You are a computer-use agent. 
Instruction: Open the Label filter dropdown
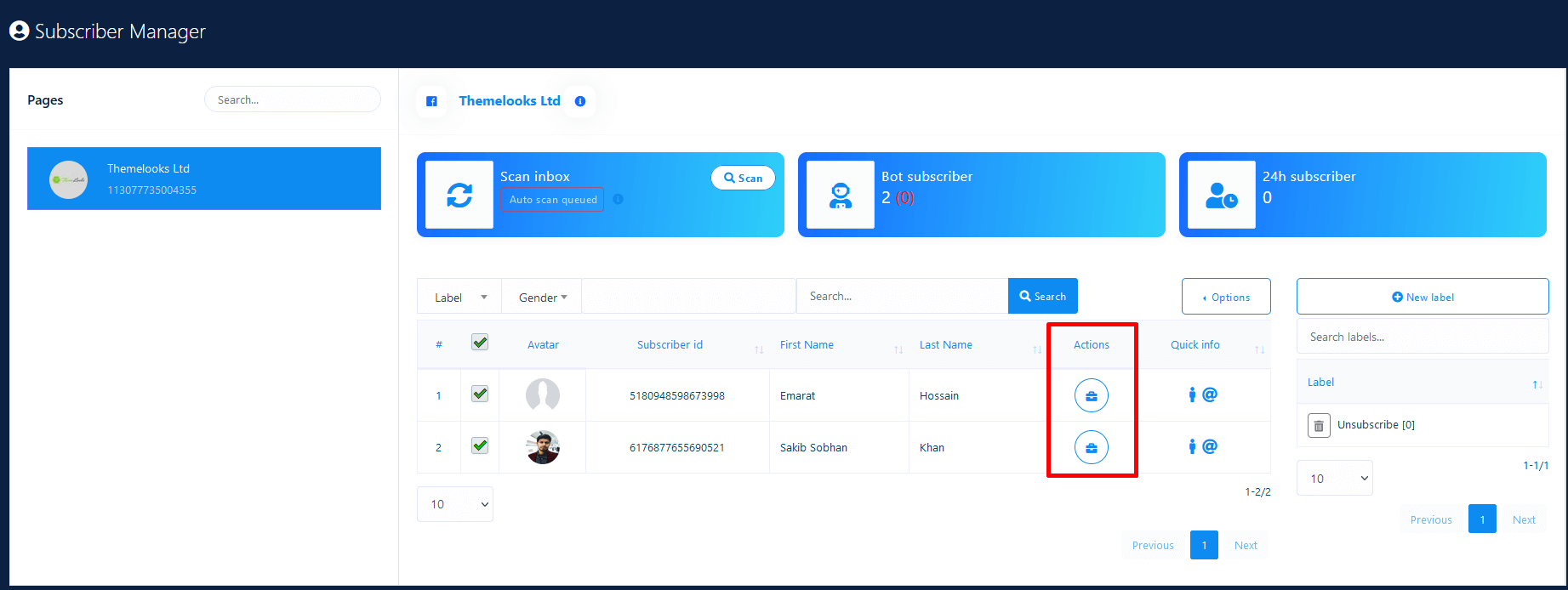click(459, 298)
